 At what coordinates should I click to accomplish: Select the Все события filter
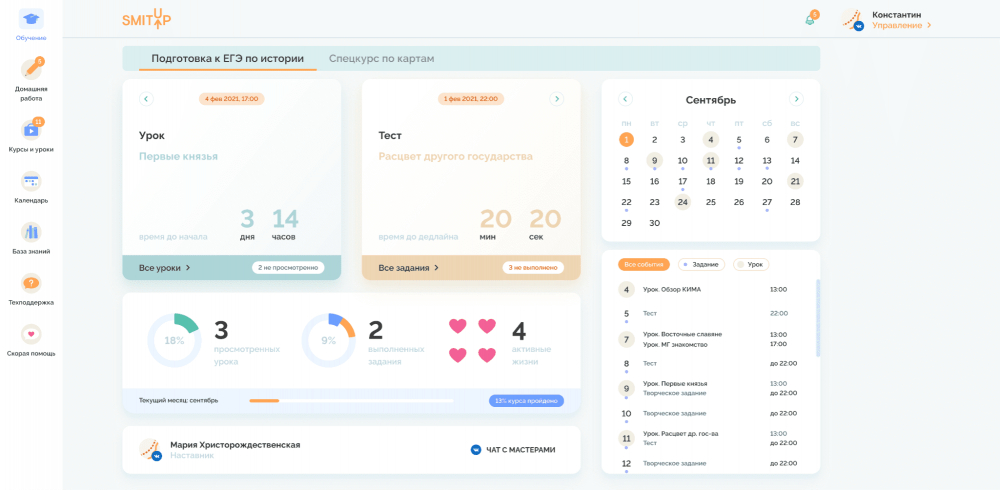(643, 264)
